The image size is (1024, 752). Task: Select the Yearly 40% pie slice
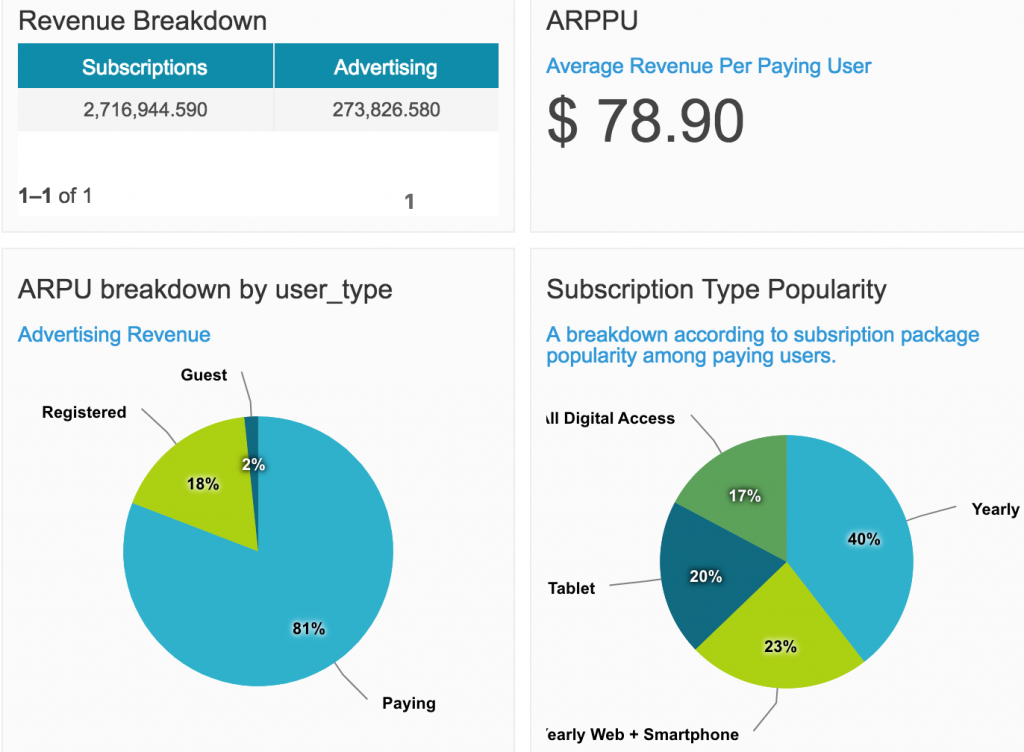tap(856, 542)
